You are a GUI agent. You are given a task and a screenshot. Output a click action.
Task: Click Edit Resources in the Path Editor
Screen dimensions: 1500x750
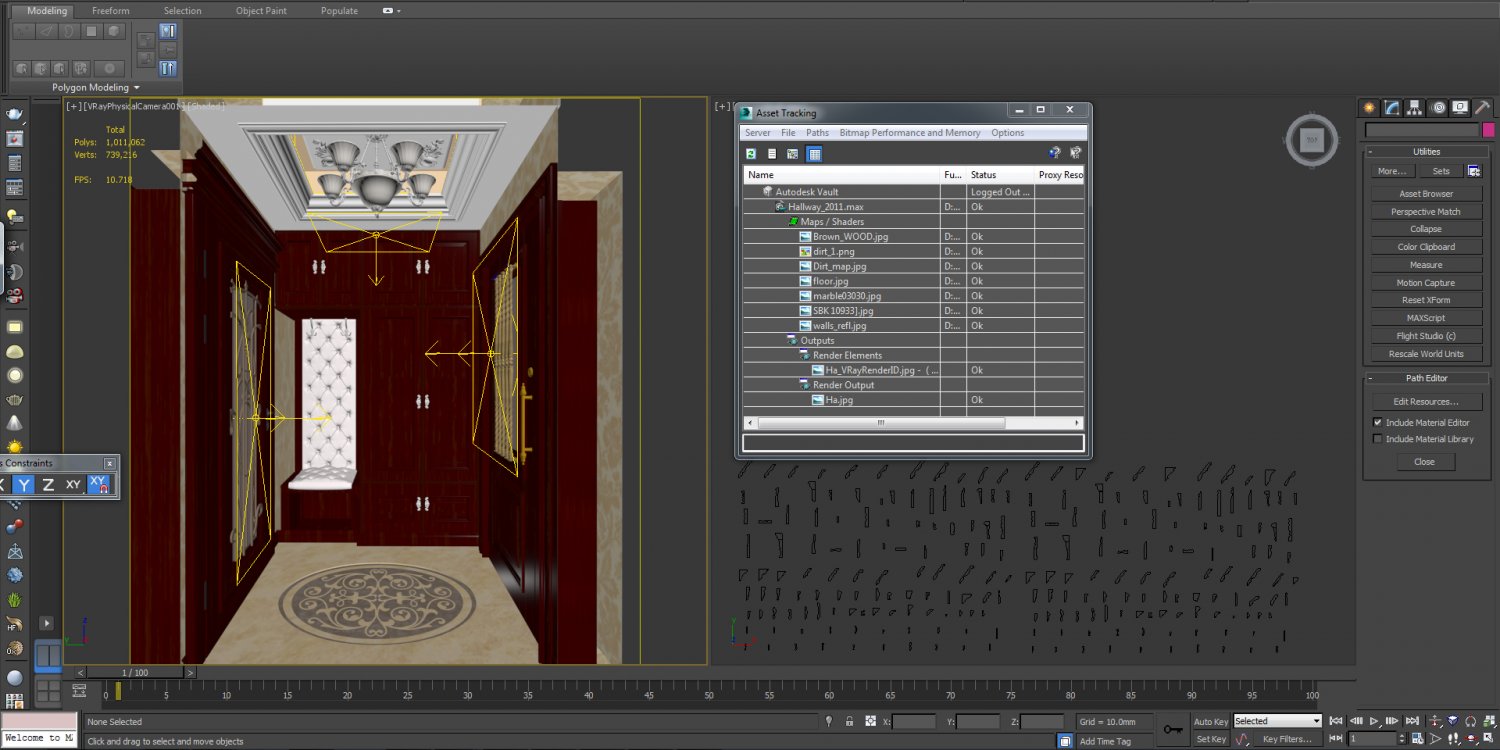[x=1425, y=401]
